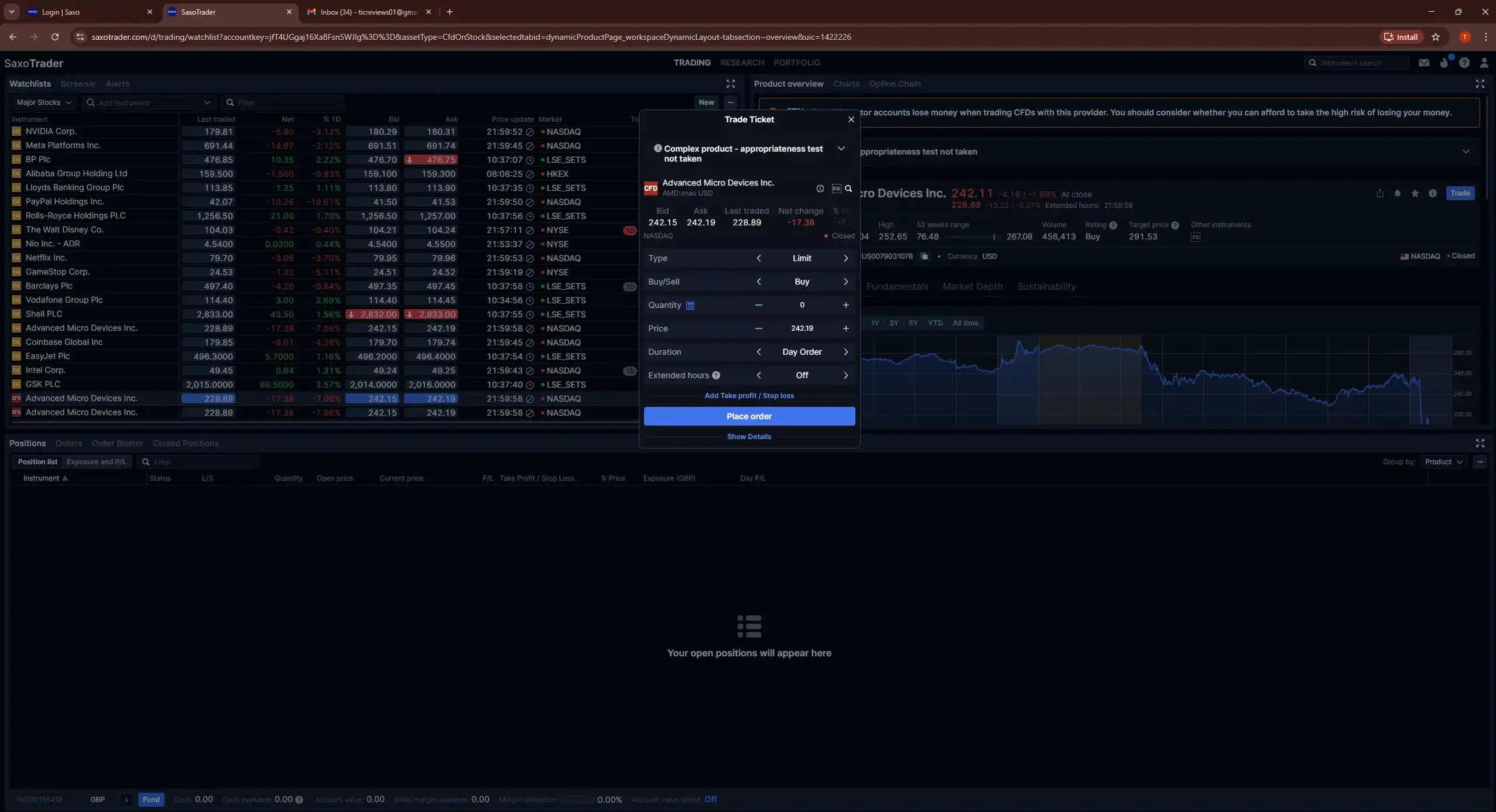Viewport: 1496px width, 812px height.
Task: Toggle Account value shield Off link
Action: 710,799
